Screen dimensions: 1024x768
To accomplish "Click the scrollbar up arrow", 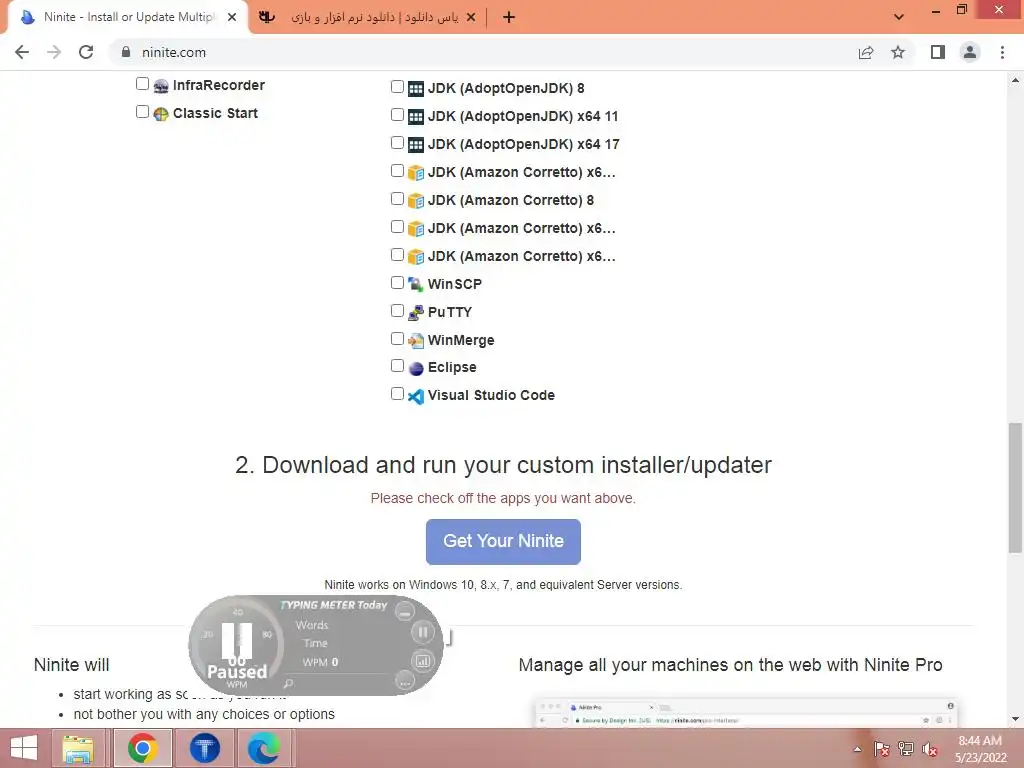I will 1015,80.
